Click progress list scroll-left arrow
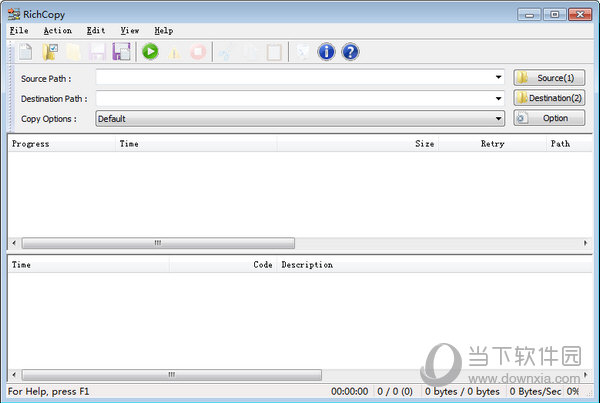The width and height of the screenshot is (600, 403). 14,243
